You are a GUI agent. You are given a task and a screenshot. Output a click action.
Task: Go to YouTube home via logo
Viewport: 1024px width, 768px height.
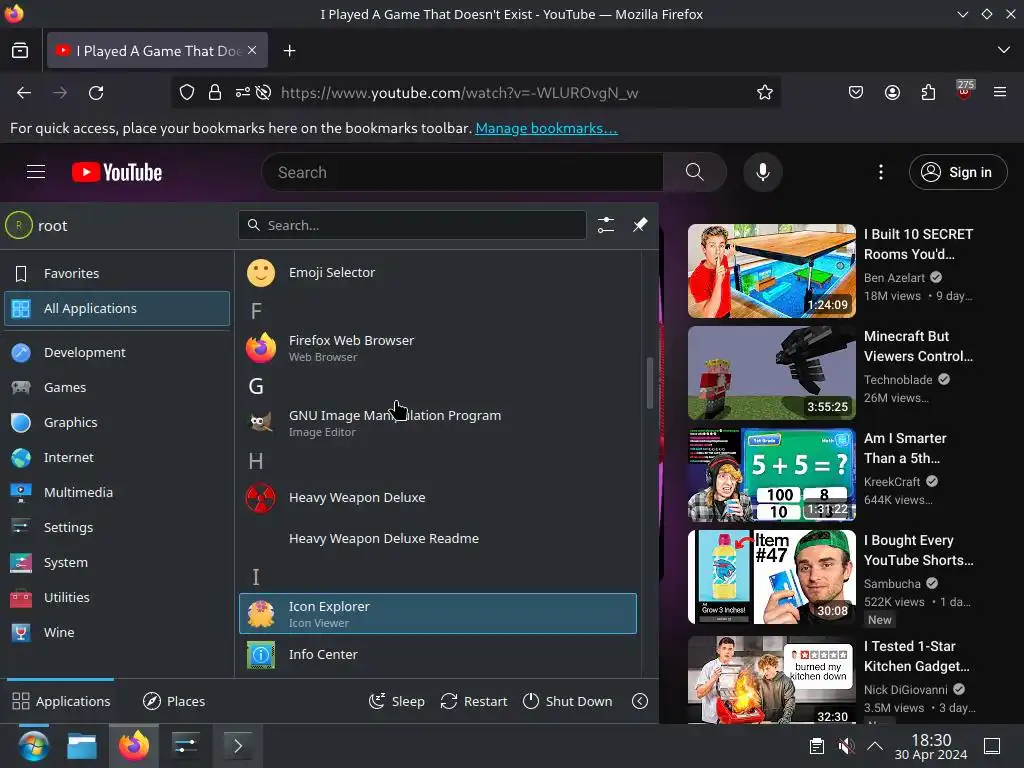[117, 172]
